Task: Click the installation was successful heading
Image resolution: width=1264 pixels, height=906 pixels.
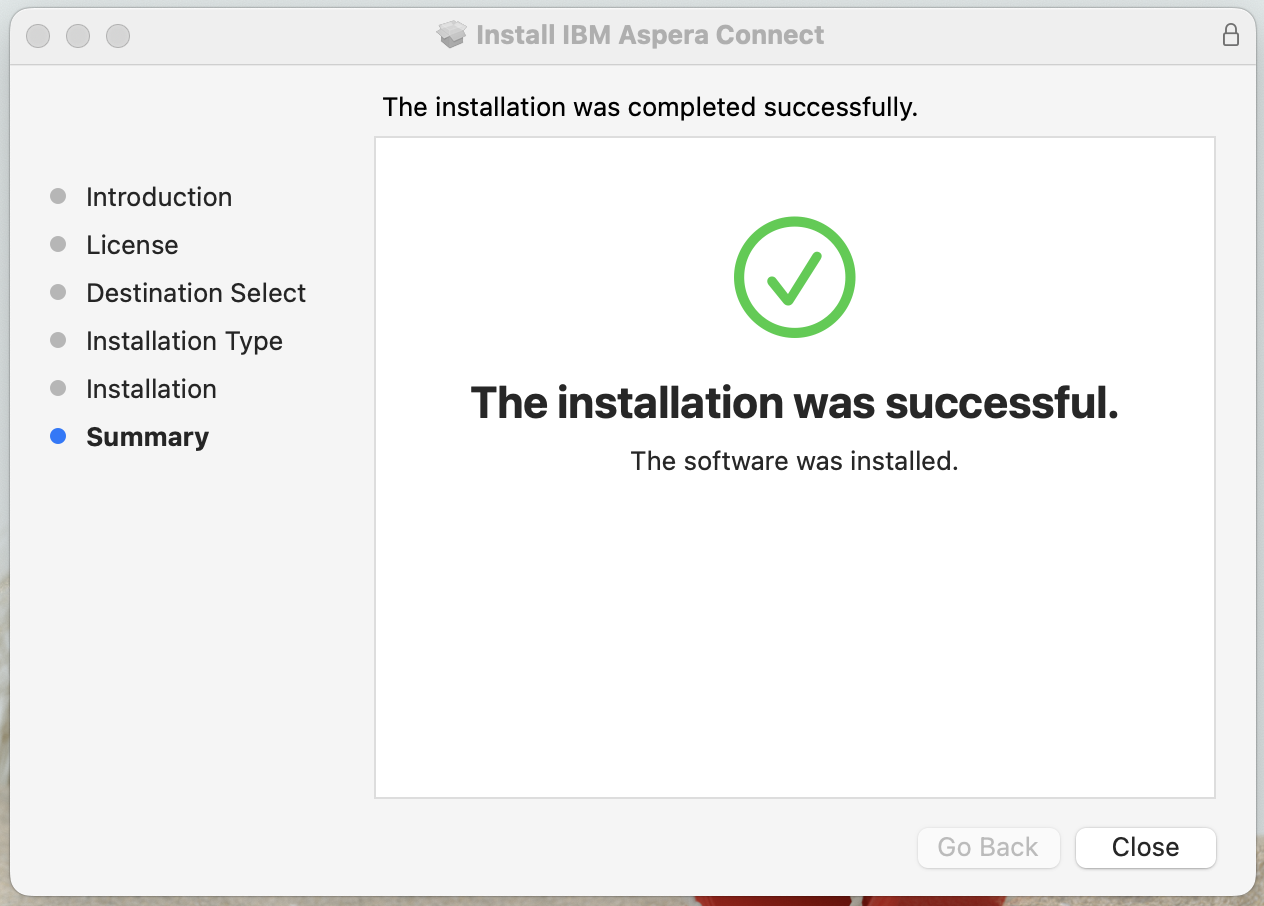Action: point(794,403)
